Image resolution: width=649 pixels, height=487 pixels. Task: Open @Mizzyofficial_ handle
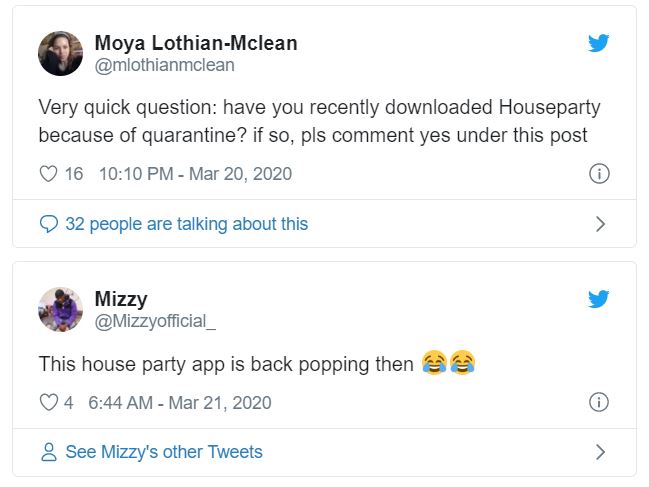tap(155, 321)
